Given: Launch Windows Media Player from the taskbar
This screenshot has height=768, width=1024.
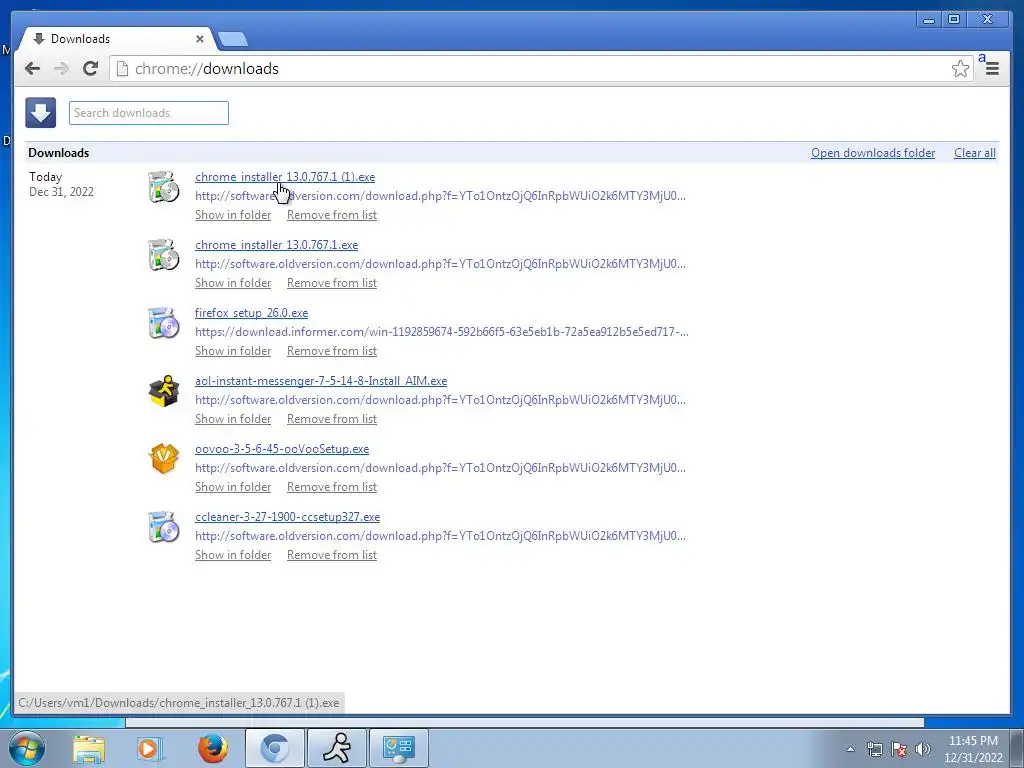Looking at the screenshot, I should [x=150, y=748].
